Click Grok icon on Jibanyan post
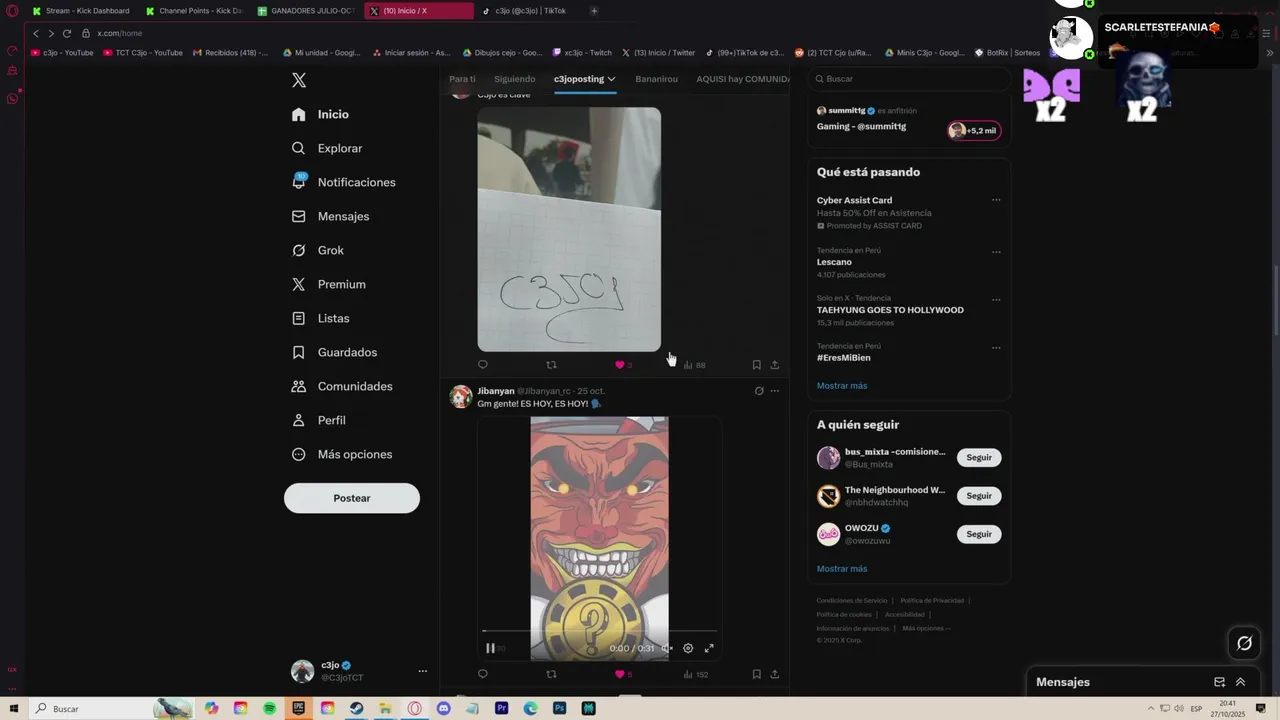This screenshot has width=1280, height=720. 759,391
